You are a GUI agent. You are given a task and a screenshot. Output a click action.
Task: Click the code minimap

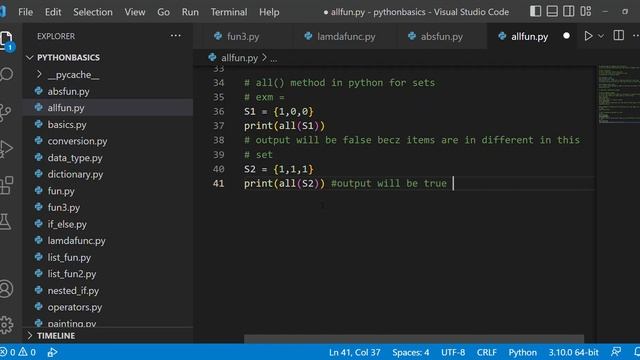coord(618,94)
